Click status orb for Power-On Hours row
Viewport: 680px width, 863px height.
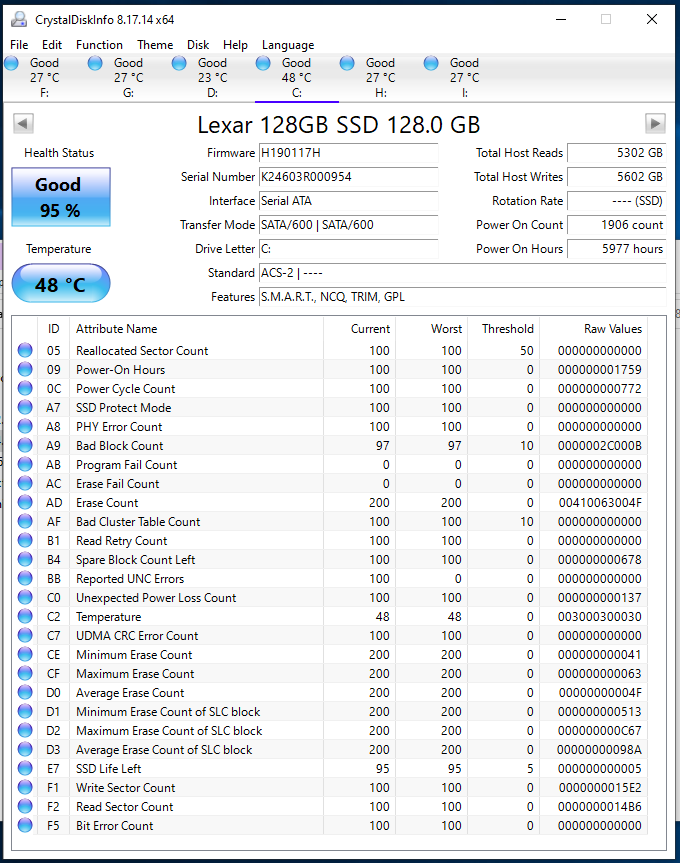25,369
